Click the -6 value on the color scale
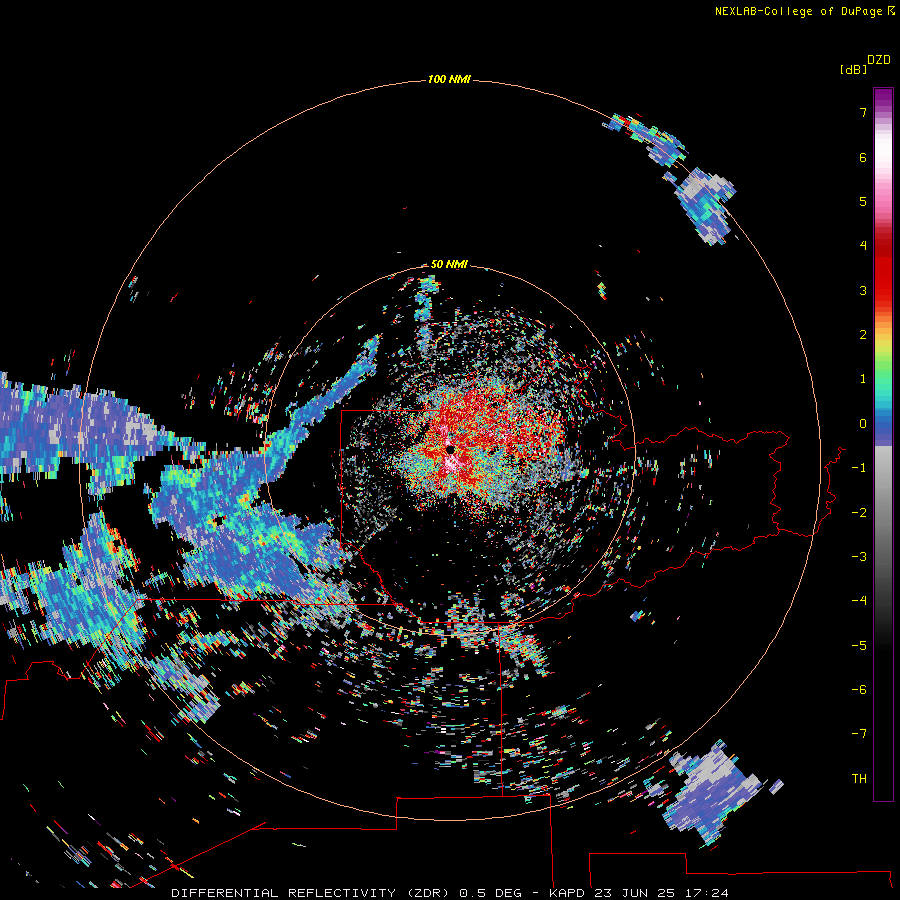This screenshot has width=900, height=900. click(x=859, y=690)
